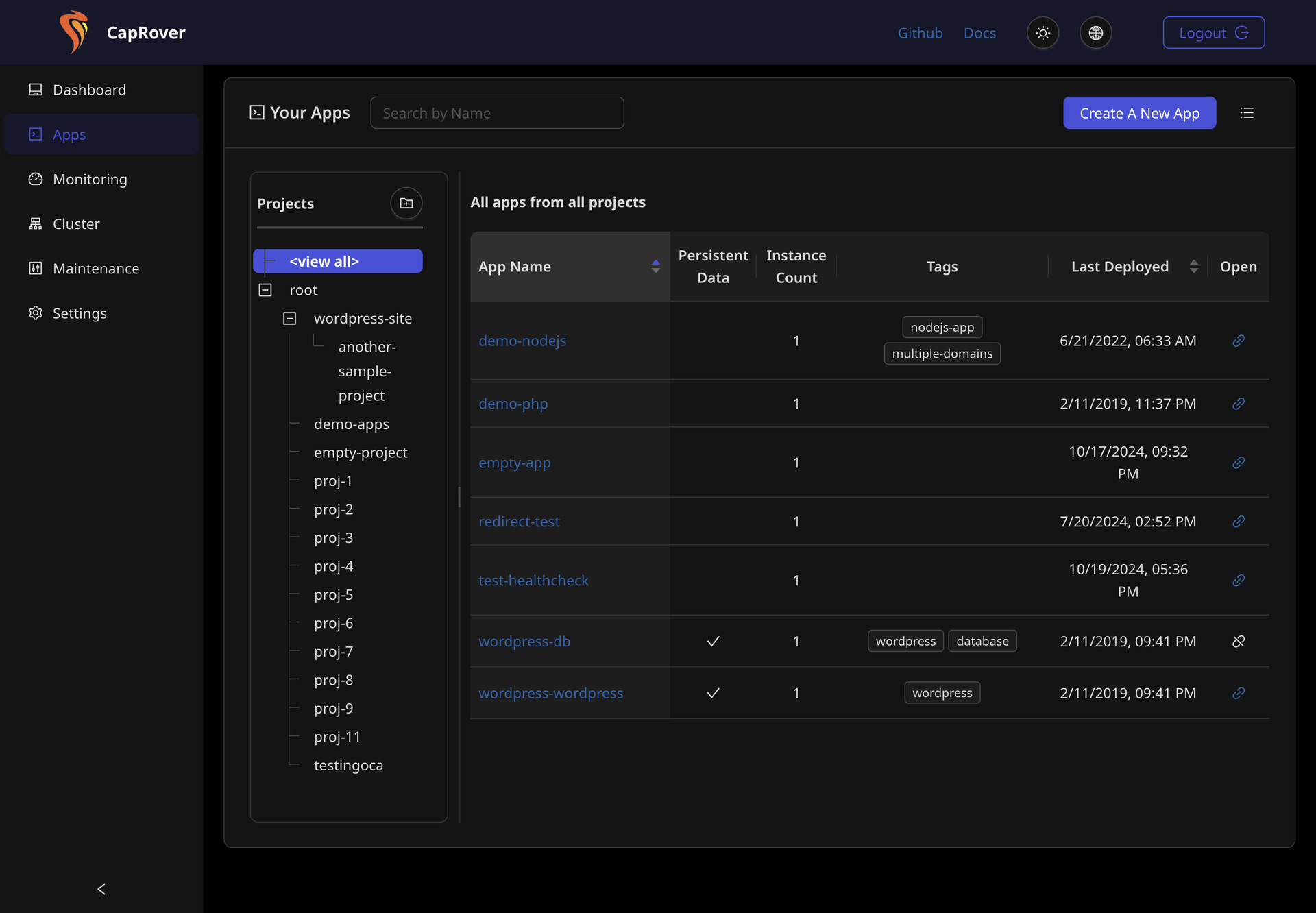
Task: Click the nodejs-app tag
Action: click(942, 328)
